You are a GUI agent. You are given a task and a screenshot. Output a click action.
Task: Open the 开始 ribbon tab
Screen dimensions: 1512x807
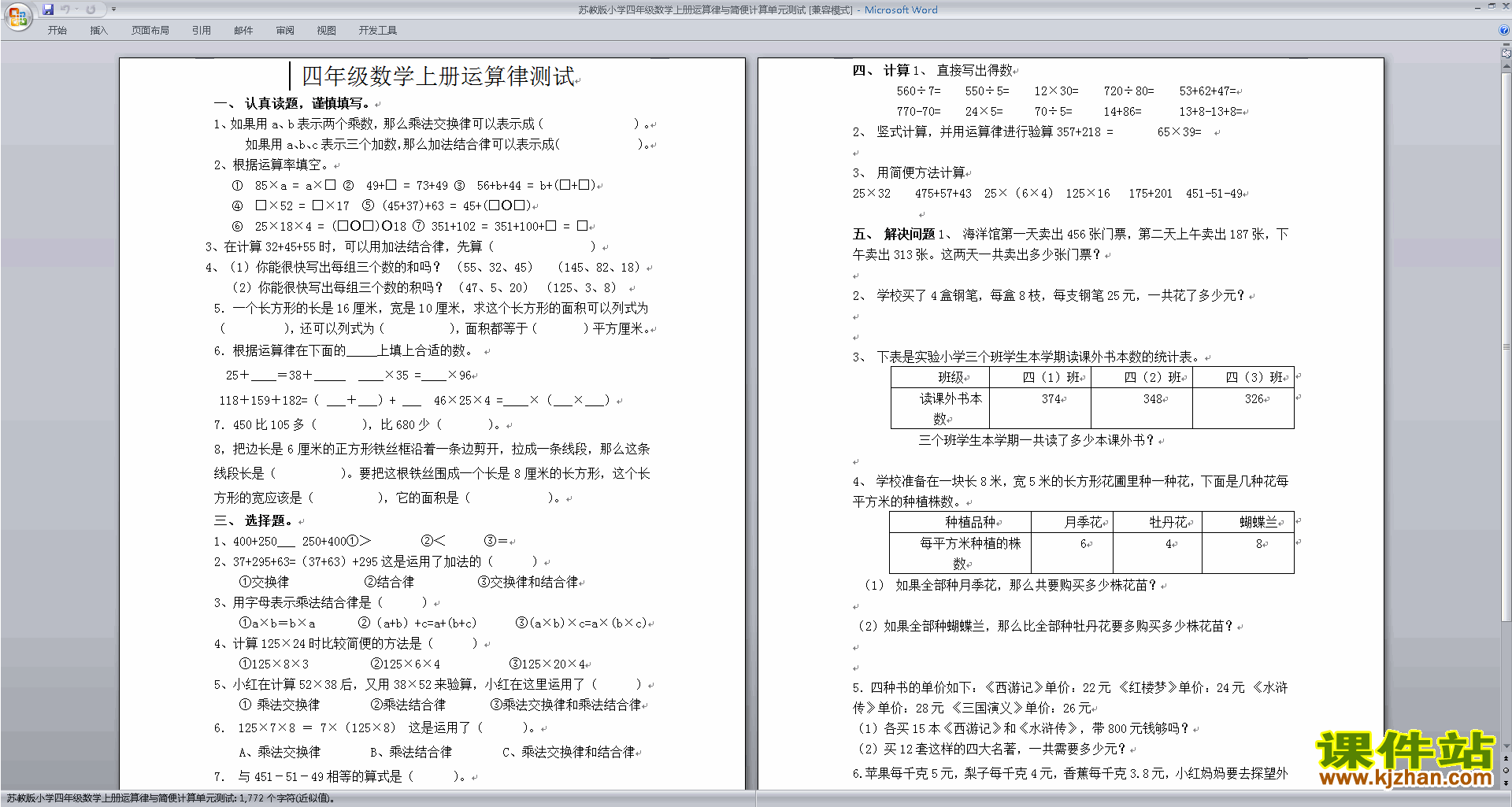[x=57, y=31]
